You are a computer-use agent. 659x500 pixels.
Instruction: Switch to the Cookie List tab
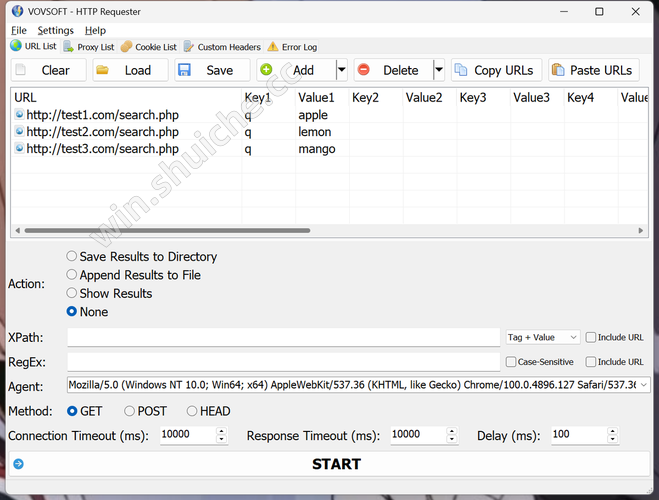149,47
